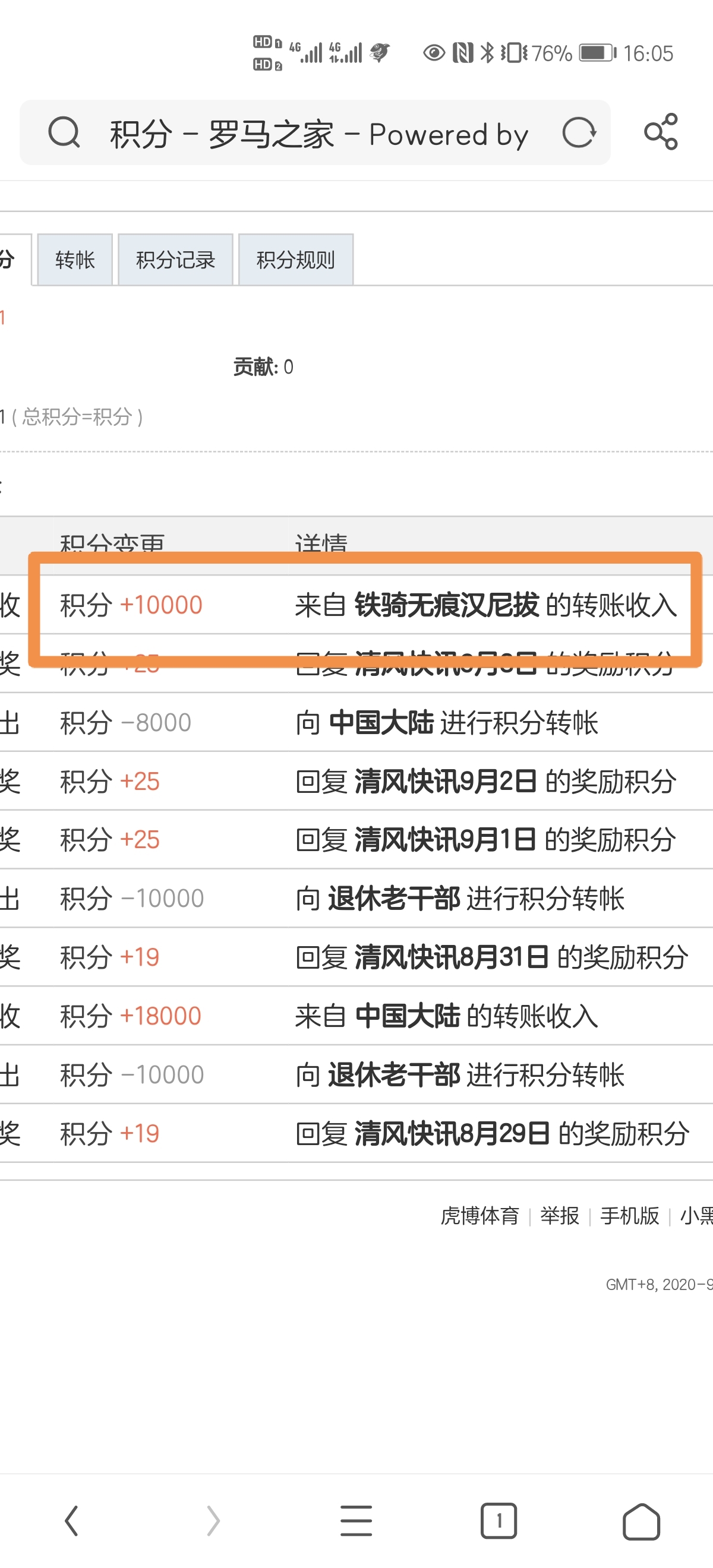
Task: Tap the eye comfort status icon
Action: [x=434, y=53]
